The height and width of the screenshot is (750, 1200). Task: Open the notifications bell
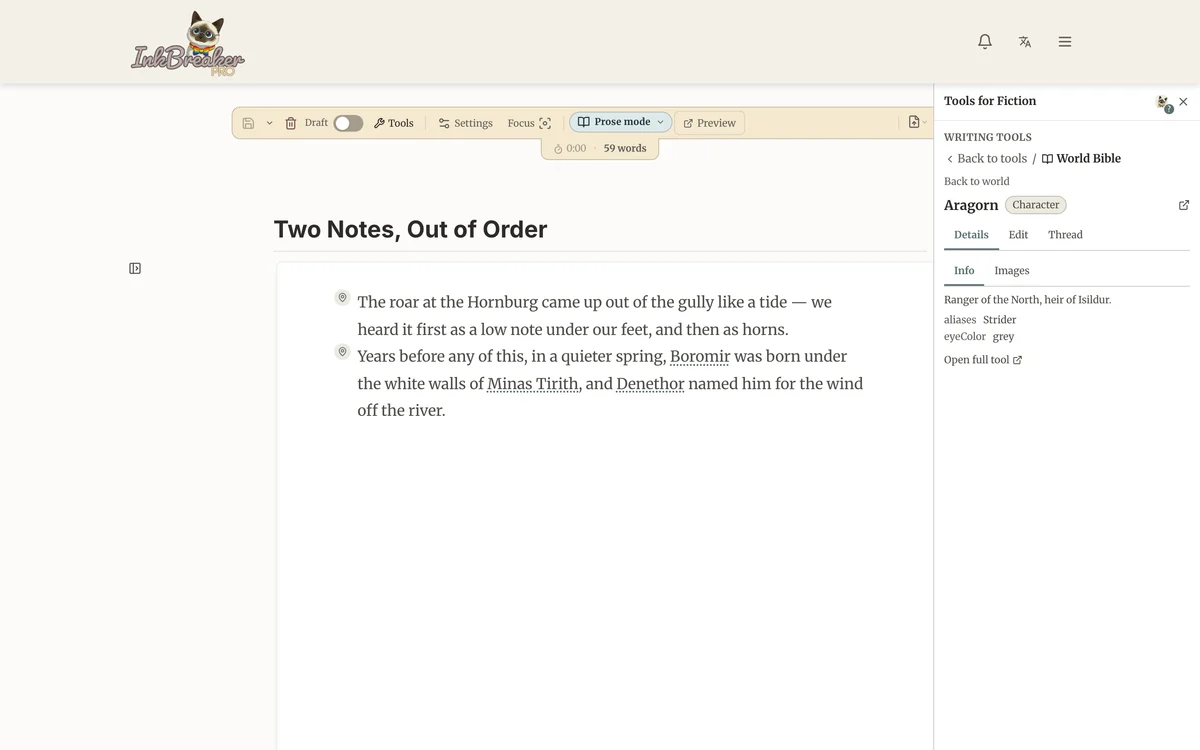[x=985, y=42]
